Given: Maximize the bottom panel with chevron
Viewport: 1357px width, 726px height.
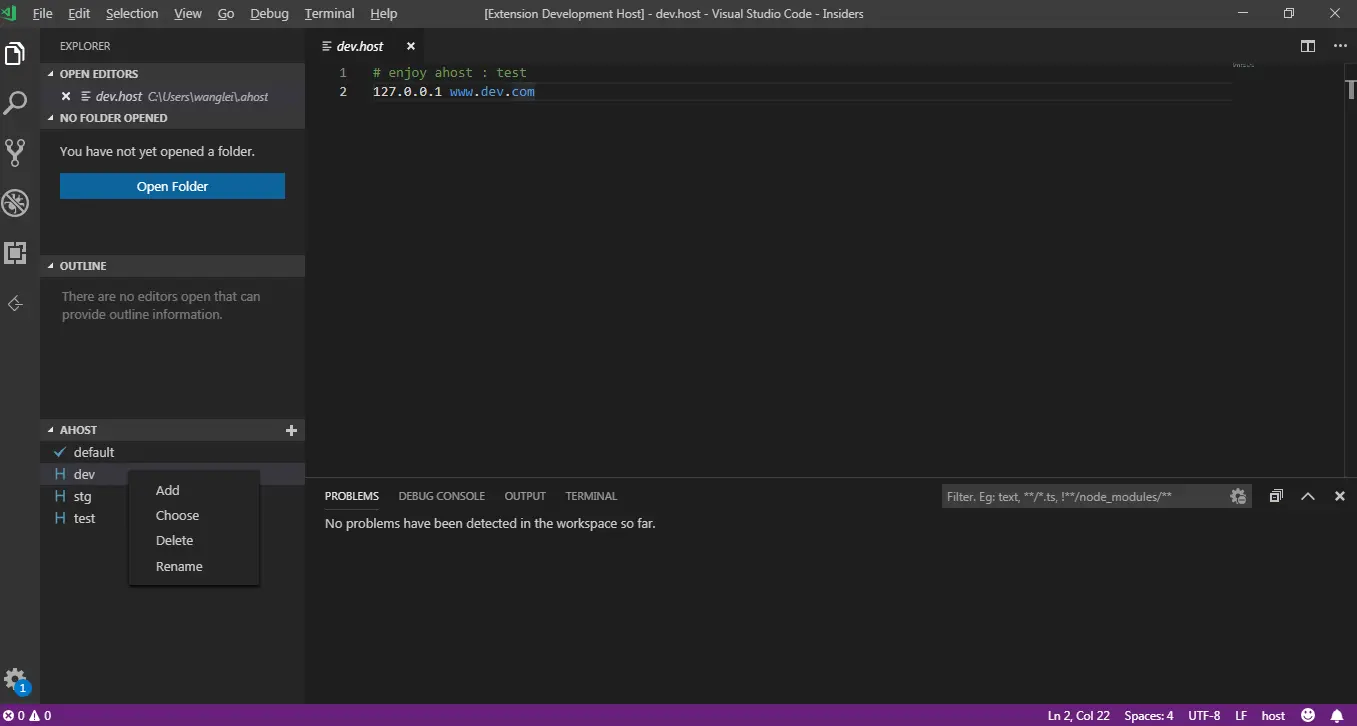Looking at the screenshot, I should coord(1307,496).
